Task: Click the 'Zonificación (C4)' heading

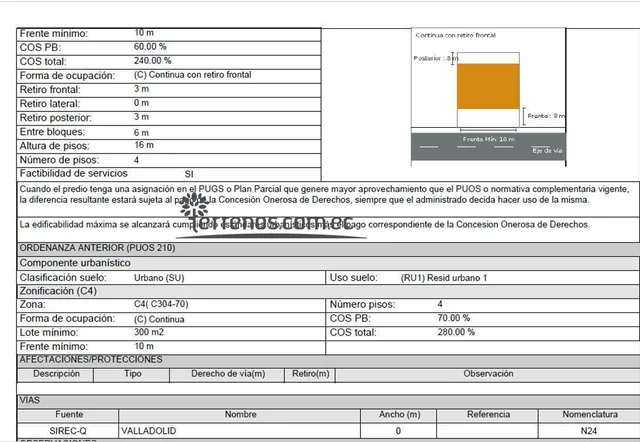Action: (x=58, y=291)
